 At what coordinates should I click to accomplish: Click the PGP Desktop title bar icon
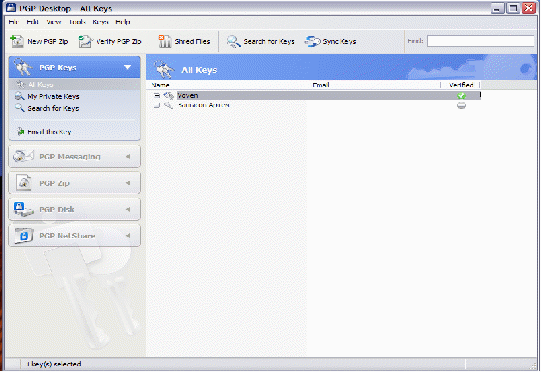click(x=11, y=8)
